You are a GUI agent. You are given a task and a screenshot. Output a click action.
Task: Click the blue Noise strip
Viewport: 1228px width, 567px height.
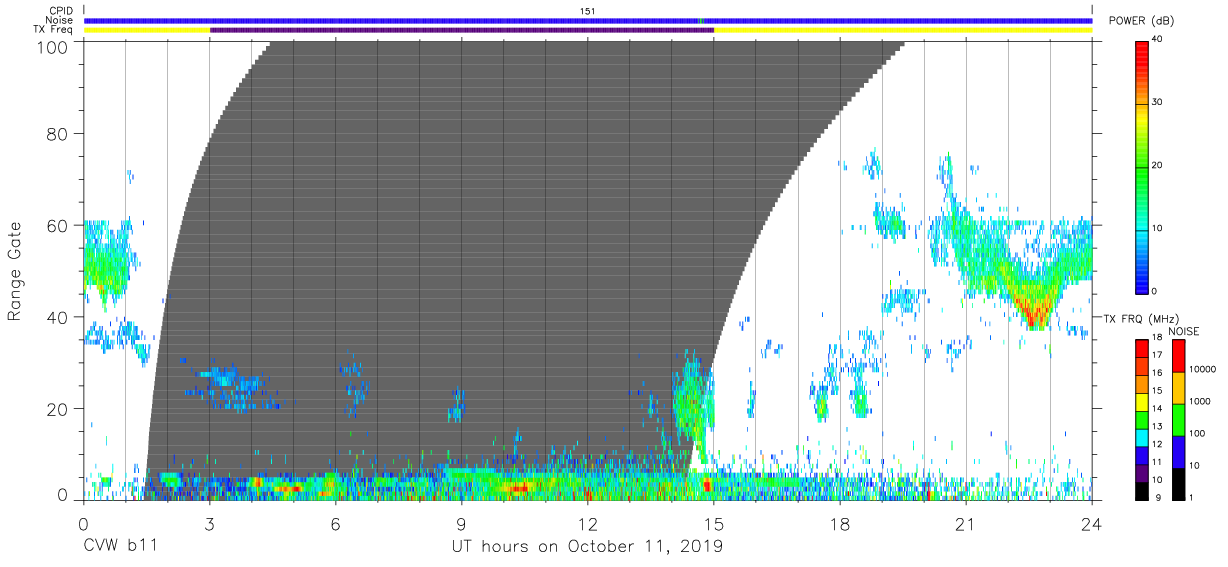coord(588,20)
